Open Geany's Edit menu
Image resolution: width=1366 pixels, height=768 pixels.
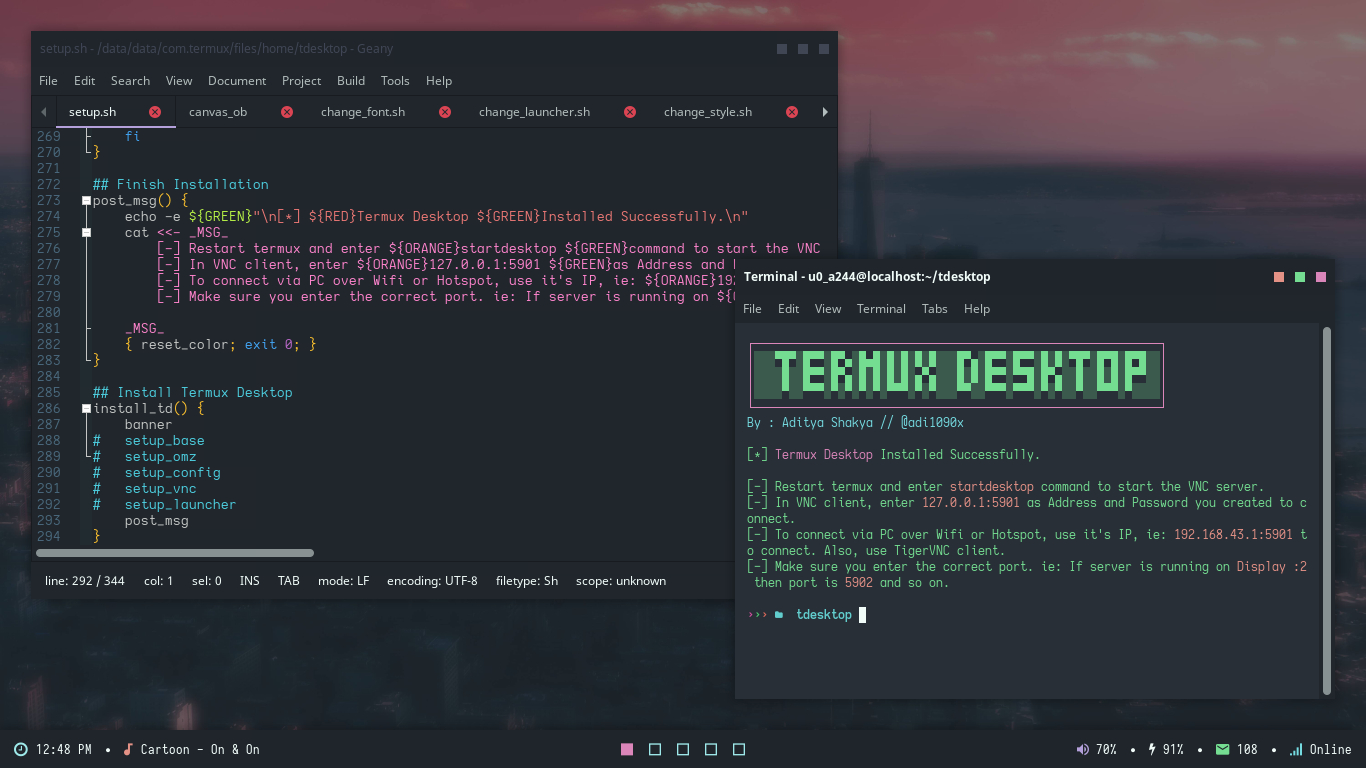(84, 81)
